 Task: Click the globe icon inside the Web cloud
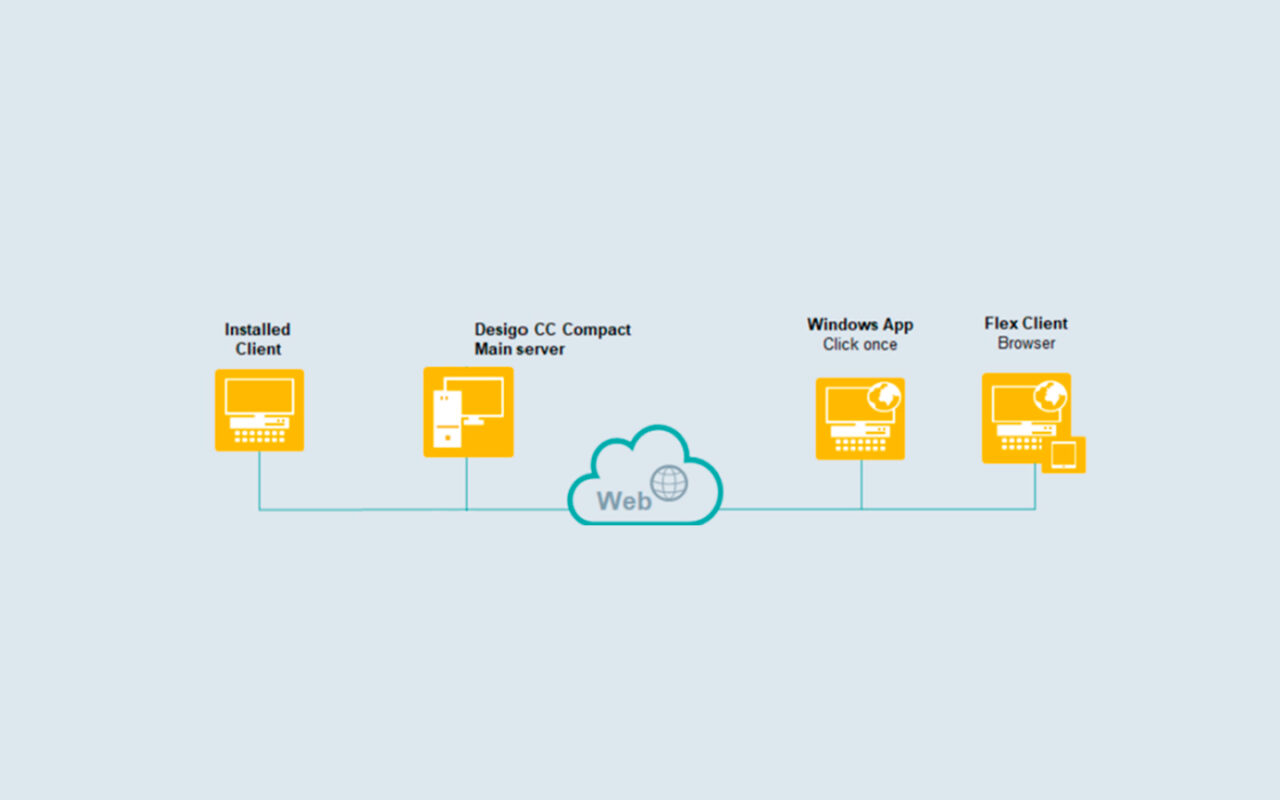(669, 483)
